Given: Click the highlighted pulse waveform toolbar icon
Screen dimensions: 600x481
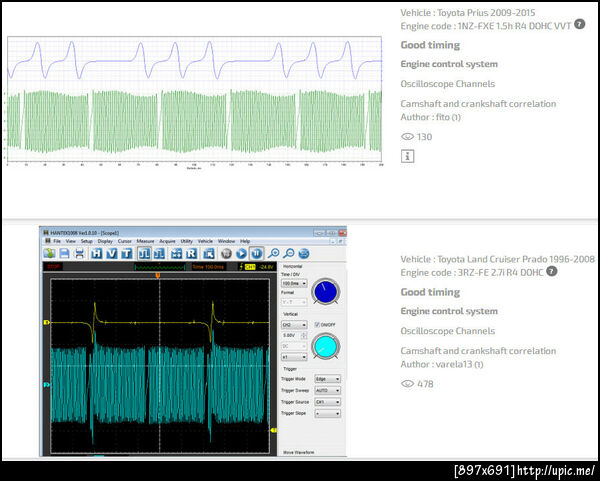Looking at the screenshot, I should coord(144,253).
